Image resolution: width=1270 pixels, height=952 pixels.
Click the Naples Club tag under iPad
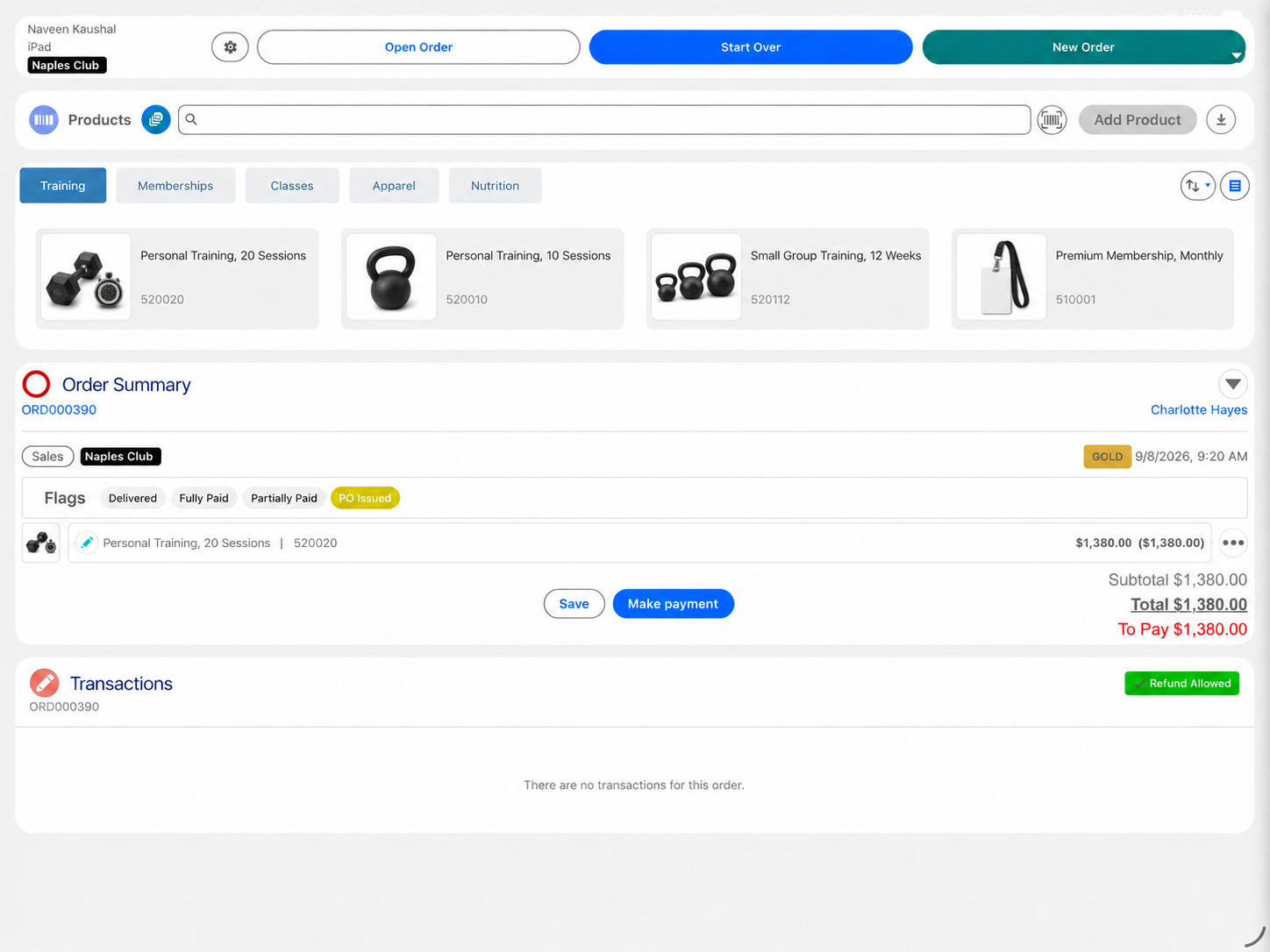67,66
